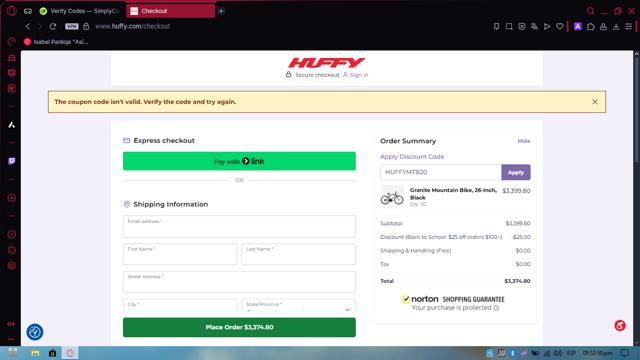Click the Granite Mountain Bike thumbnail
Screen dimensions: 640x360
392,197
